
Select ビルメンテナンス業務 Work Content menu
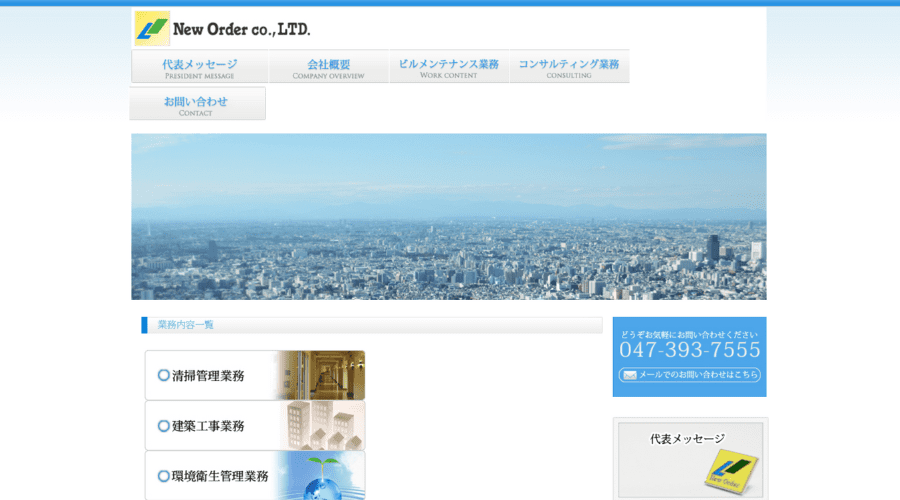(x=449, y=67)
